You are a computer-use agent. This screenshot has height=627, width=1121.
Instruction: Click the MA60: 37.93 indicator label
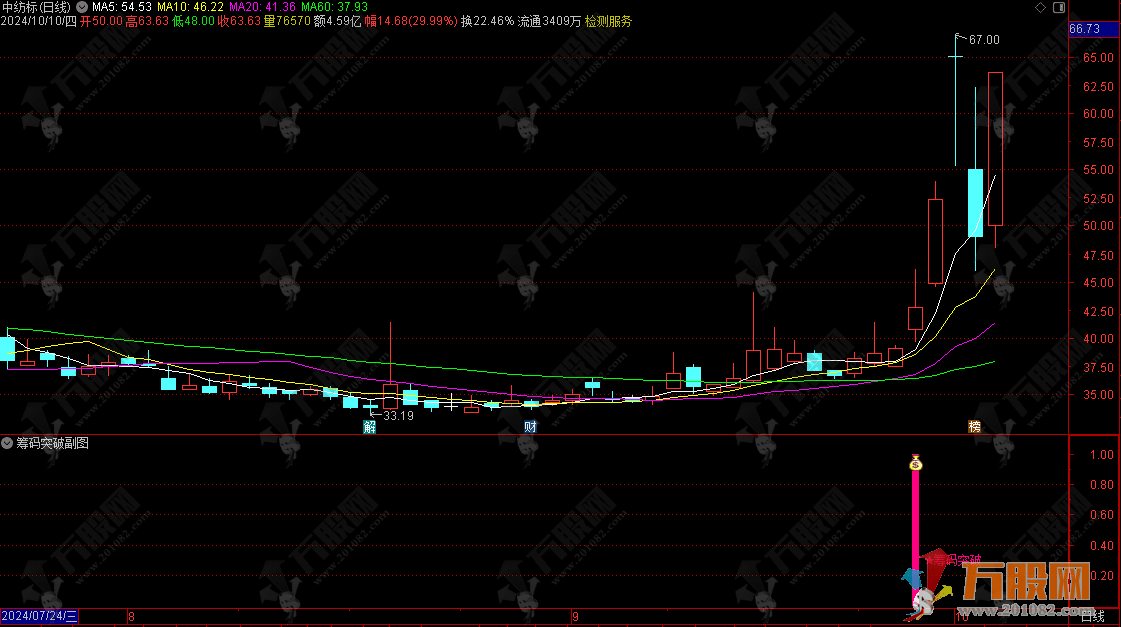point(335,7)
